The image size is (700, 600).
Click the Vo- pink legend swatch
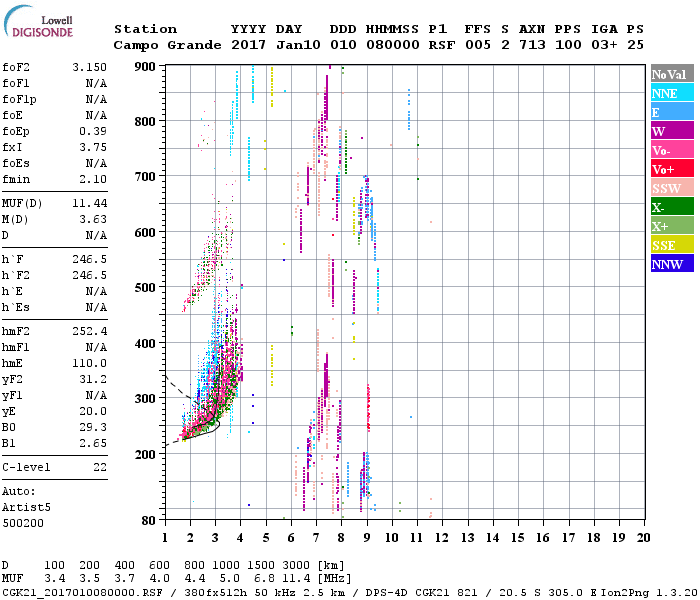pyautogui.click(x=672, y=150)
